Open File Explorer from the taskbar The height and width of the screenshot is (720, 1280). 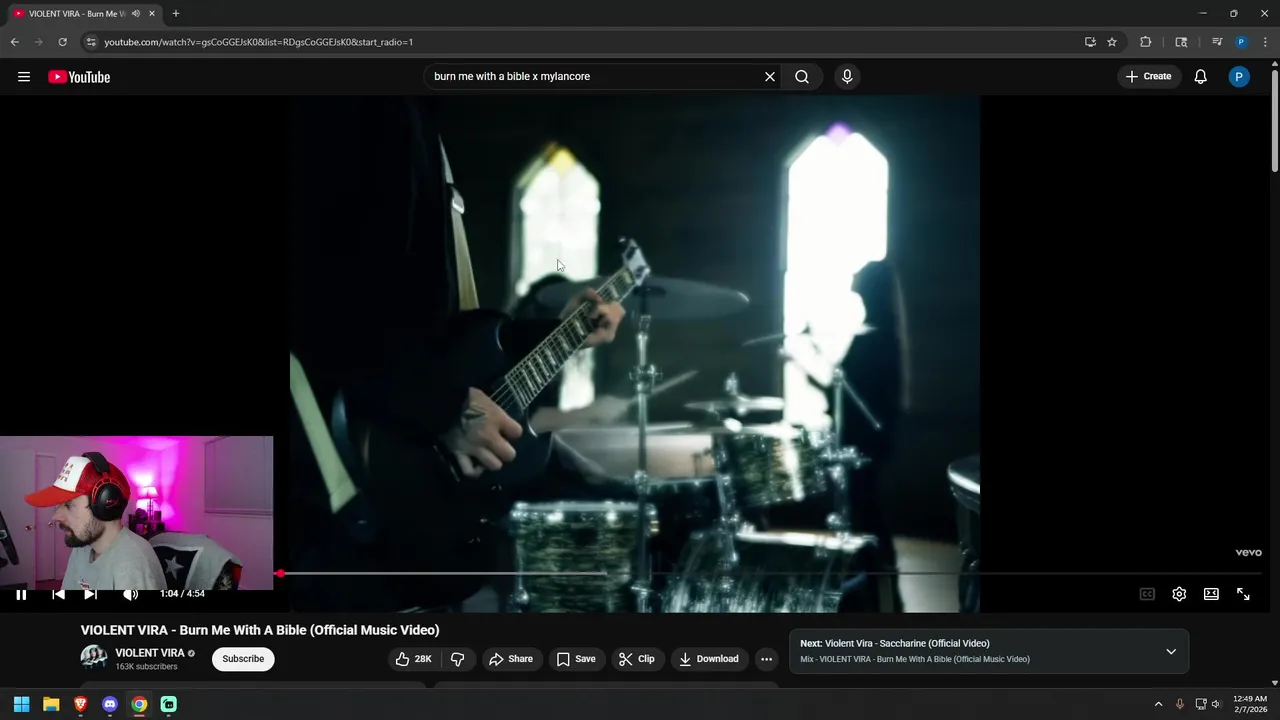point(51,704)
